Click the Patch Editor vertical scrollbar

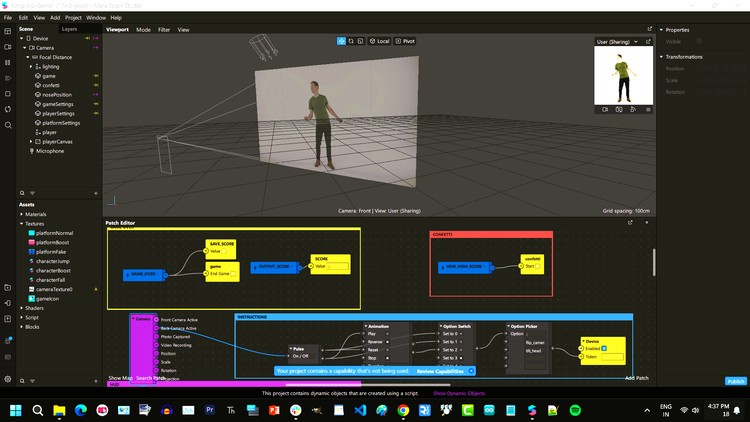pos(654,262)
